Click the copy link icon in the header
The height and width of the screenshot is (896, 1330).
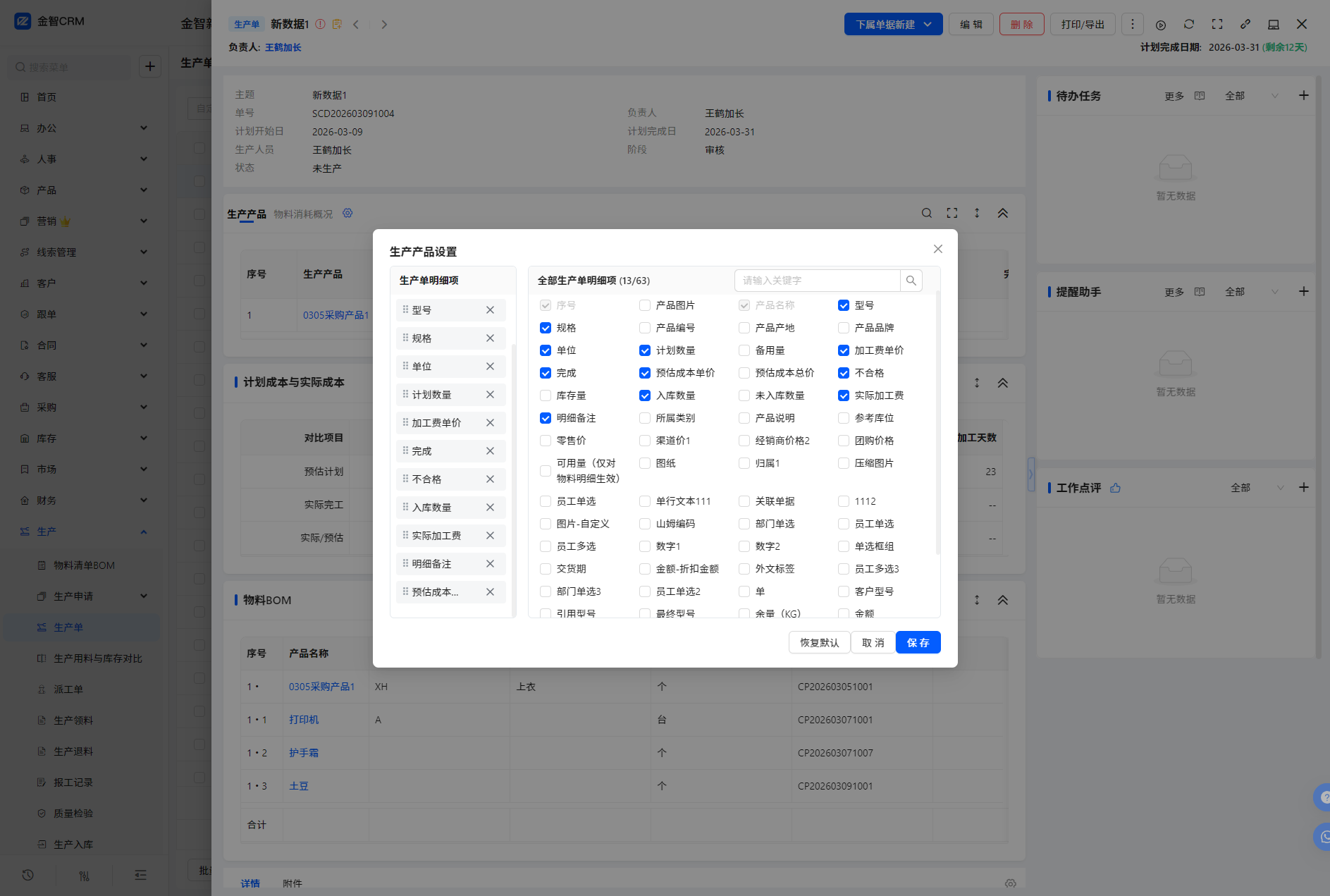coord(1245,25)
